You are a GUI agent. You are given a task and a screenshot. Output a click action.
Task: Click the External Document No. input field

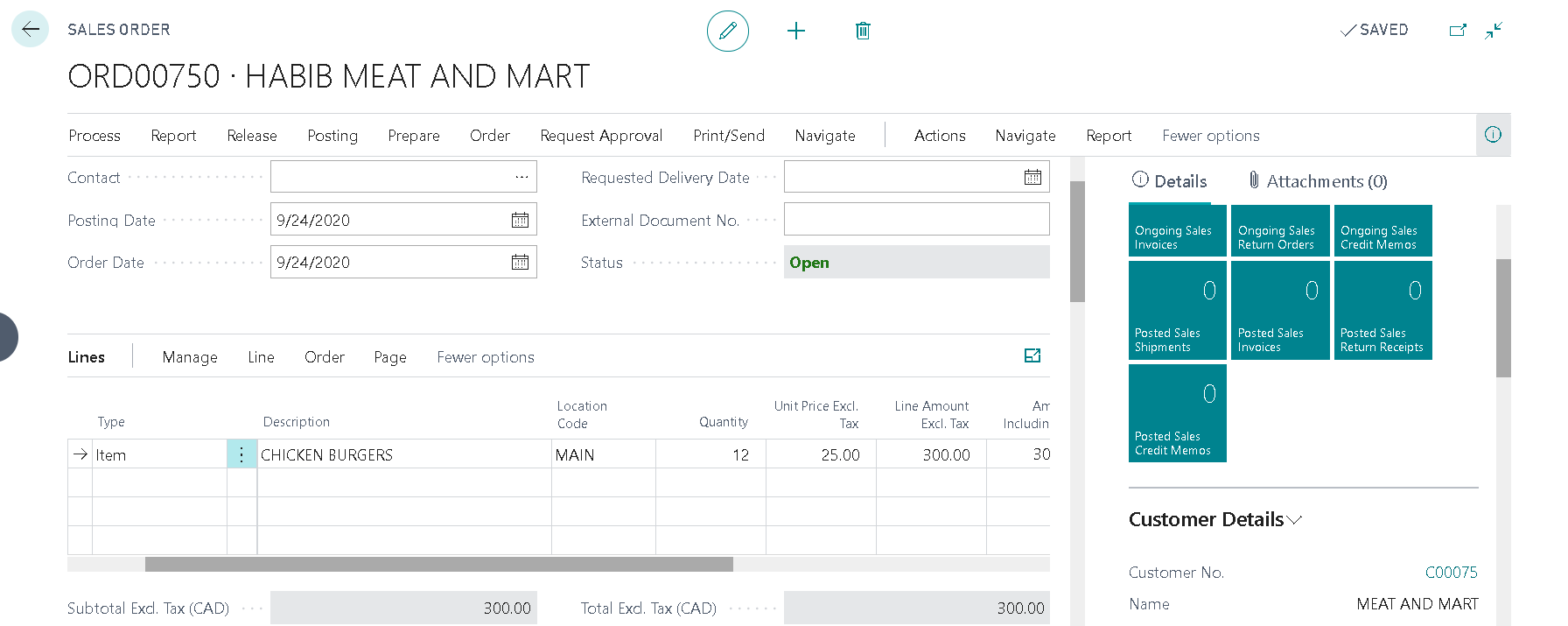coord(916,220)
